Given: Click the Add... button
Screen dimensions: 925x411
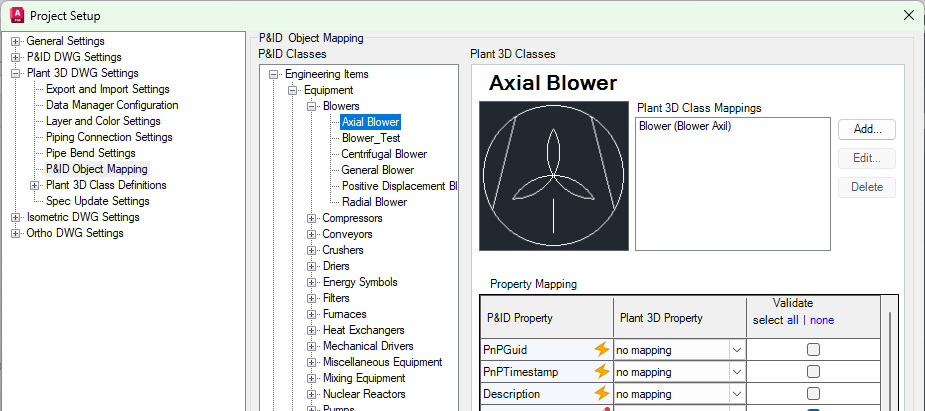Looking at the screenshot, I should click(x=866, y=130).
